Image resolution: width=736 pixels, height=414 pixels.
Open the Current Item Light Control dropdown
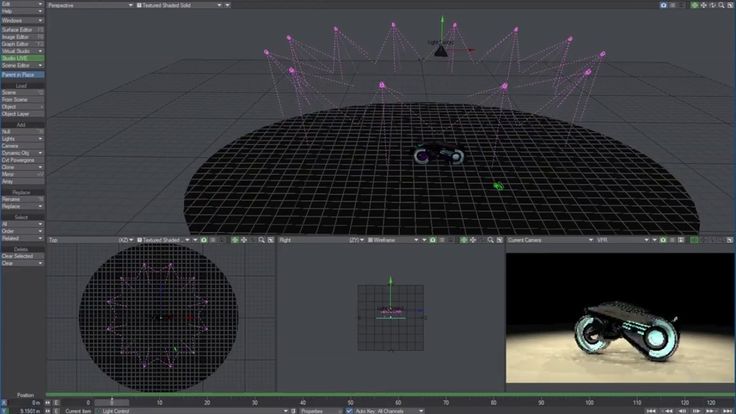coord(192,411)
